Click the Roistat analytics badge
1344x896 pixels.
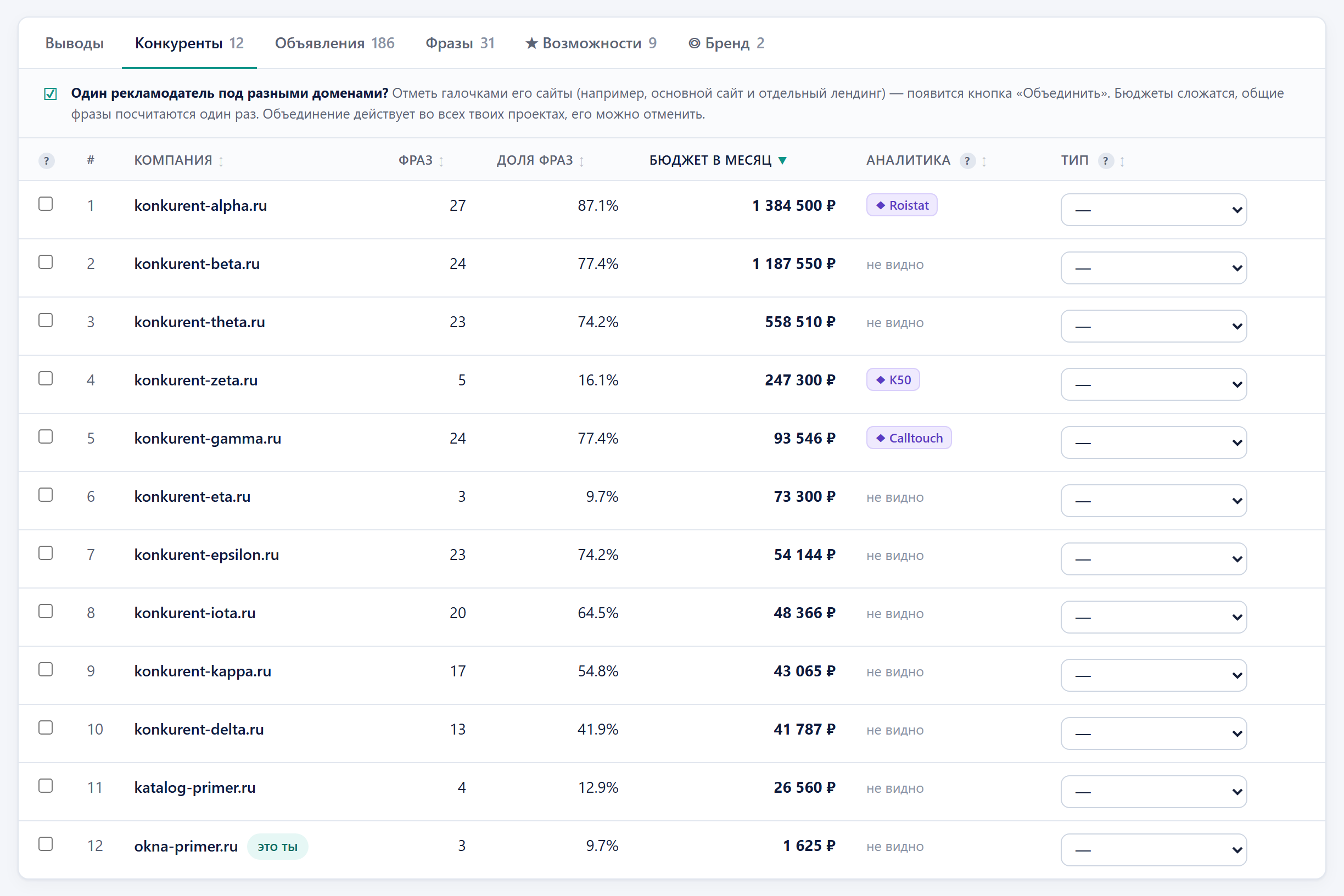[x=901, y=205]
